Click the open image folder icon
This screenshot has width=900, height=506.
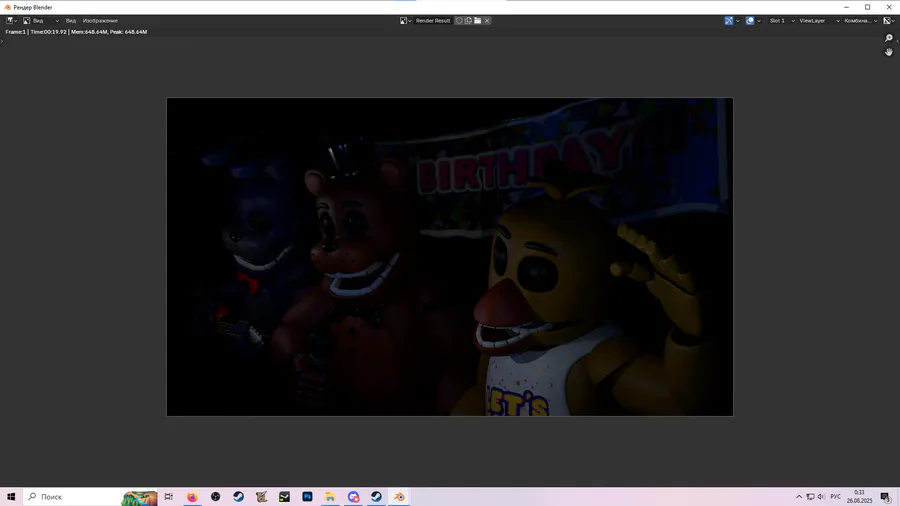[x=478, y=21]
